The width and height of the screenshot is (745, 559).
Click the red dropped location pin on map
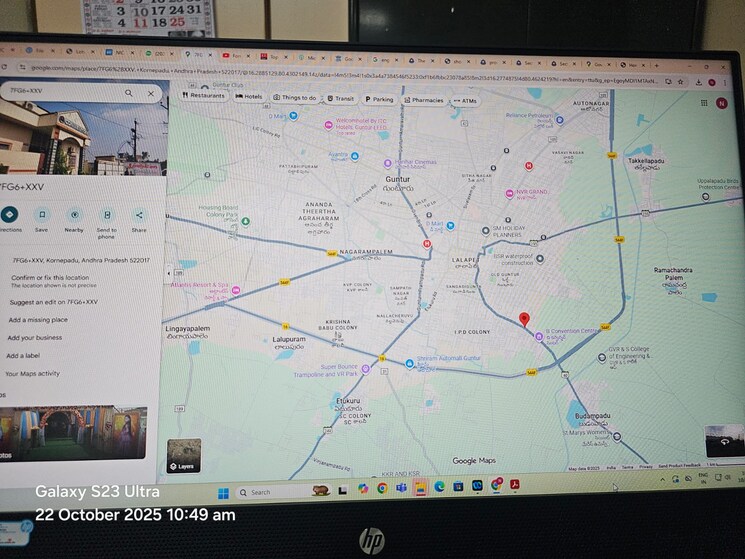coord(524,320)
